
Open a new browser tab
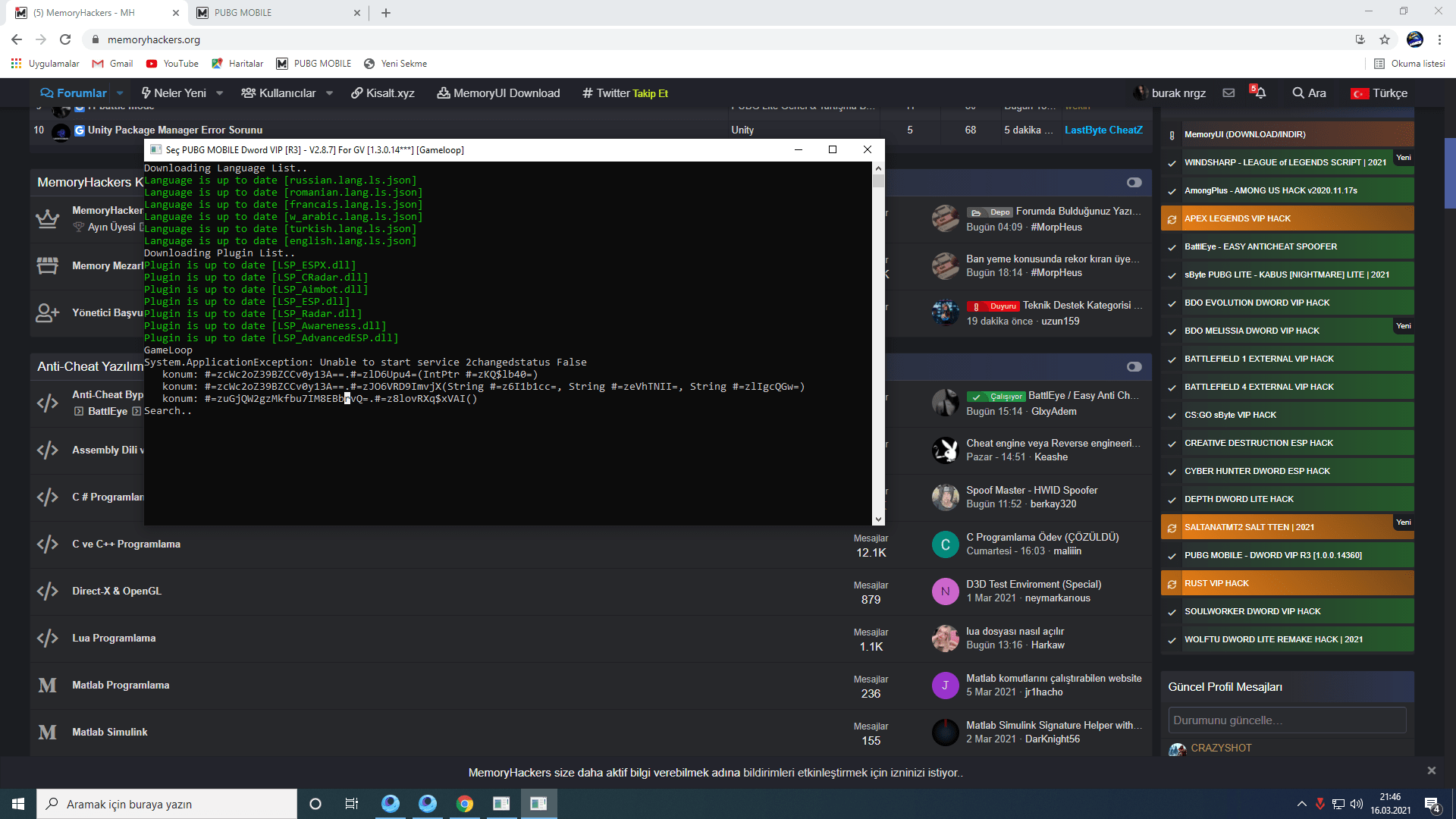click(386, 13)
